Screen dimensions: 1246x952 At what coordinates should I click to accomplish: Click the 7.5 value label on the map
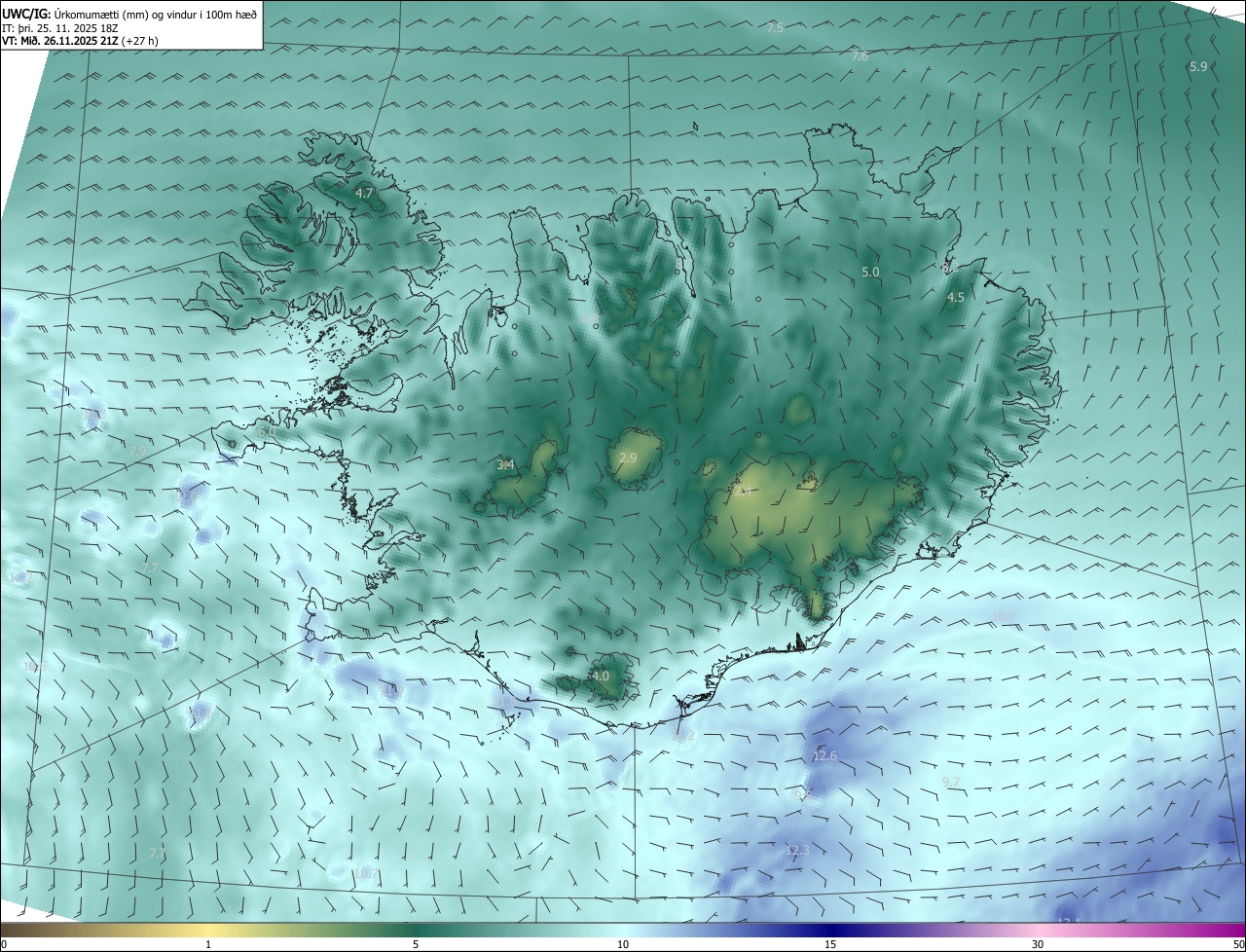[x=775, y=28]
